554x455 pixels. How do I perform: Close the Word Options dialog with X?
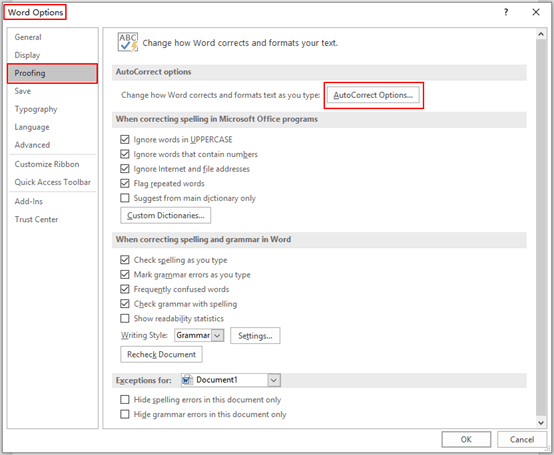click(x=536, y=12)
